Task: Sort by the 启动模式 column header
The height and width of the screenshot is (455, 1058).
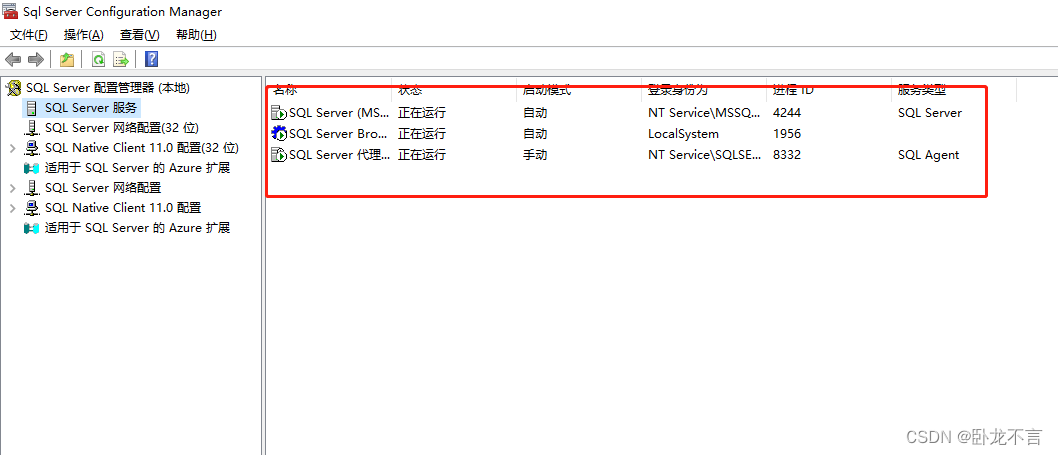Action: (547, 90)
